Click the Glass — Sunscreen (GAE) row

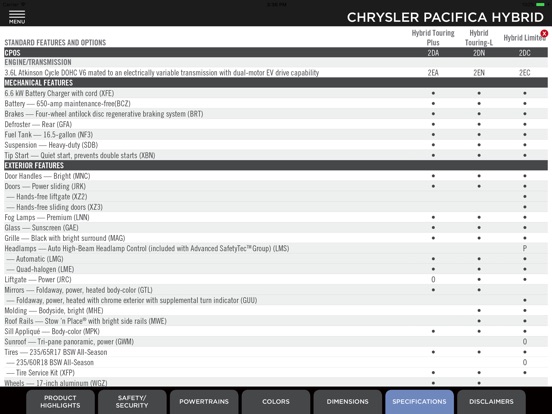[276, 227]
